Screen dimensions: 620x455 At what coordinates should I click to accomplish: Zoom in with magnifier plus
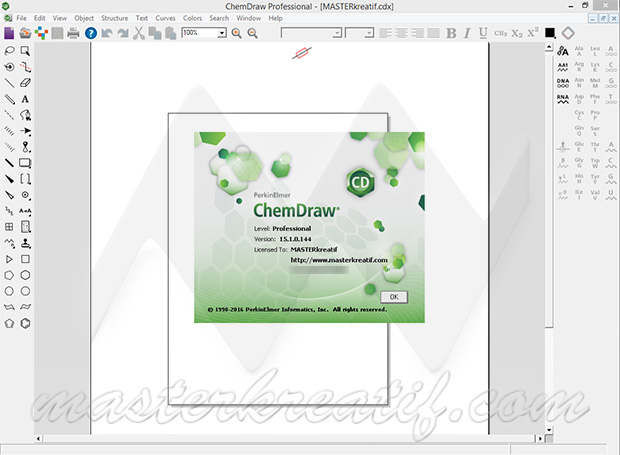click(236, 33)
